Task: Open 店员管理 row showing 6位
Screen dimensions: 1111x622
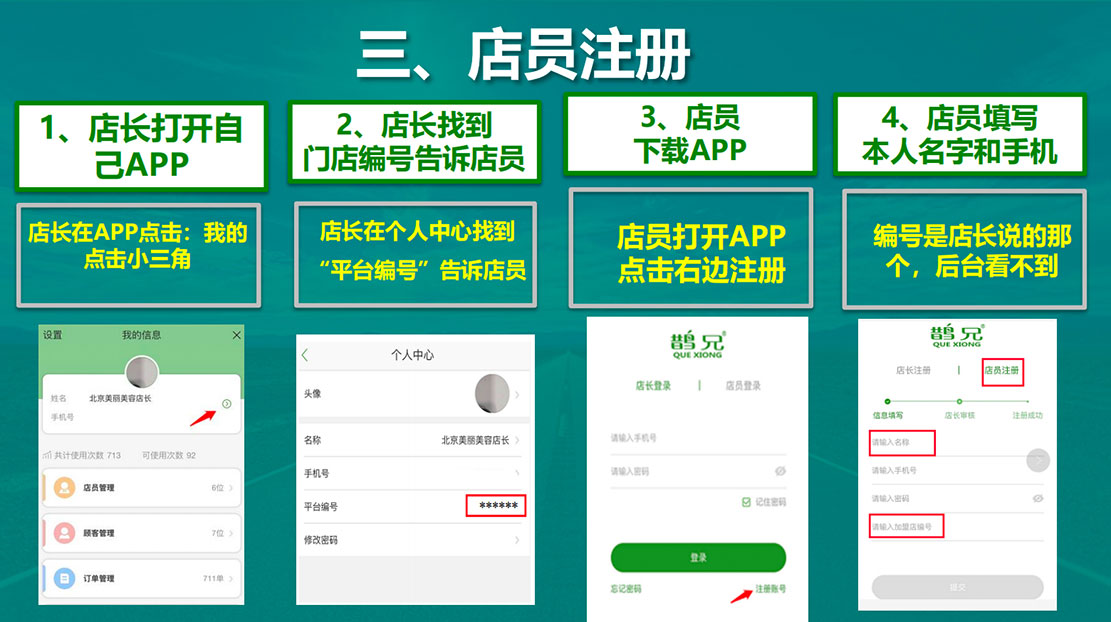Action: pos(142,487)
